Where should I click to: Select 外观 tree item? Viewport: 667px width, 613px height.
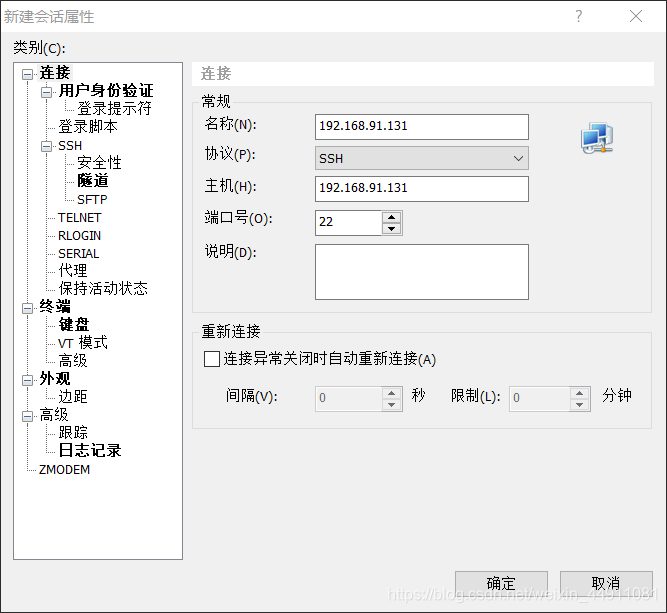click(55, 378)
